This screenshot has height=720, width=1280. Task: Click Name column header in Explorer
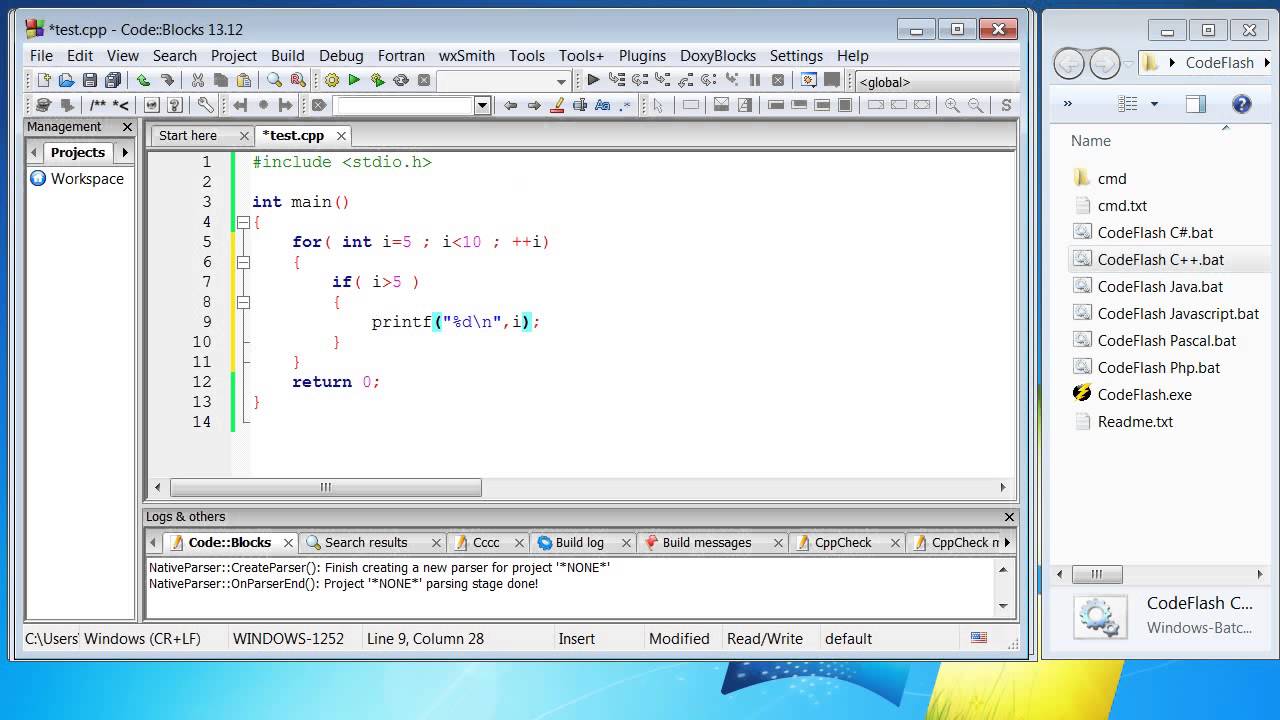(x=1091, y=141)
